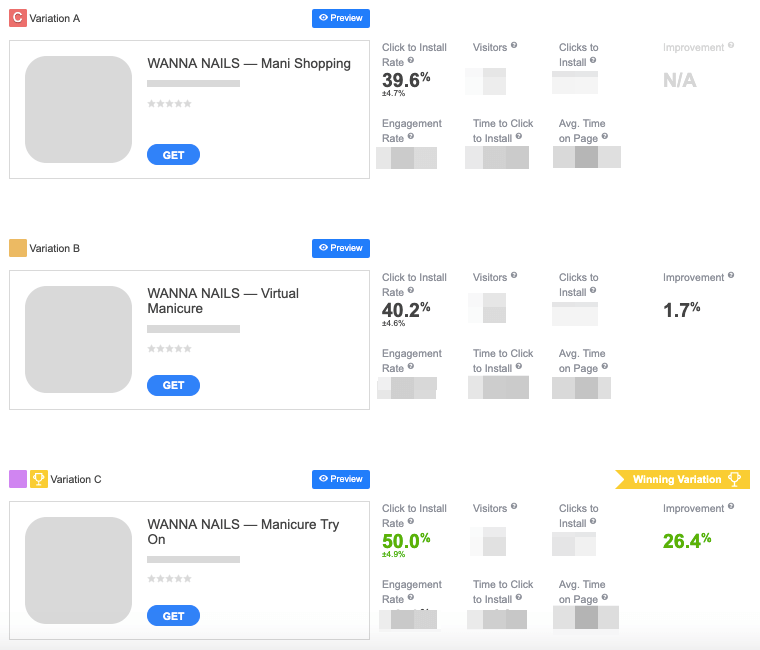Open Preview for Variation C

pyautogui.click(x=341, y=479)
